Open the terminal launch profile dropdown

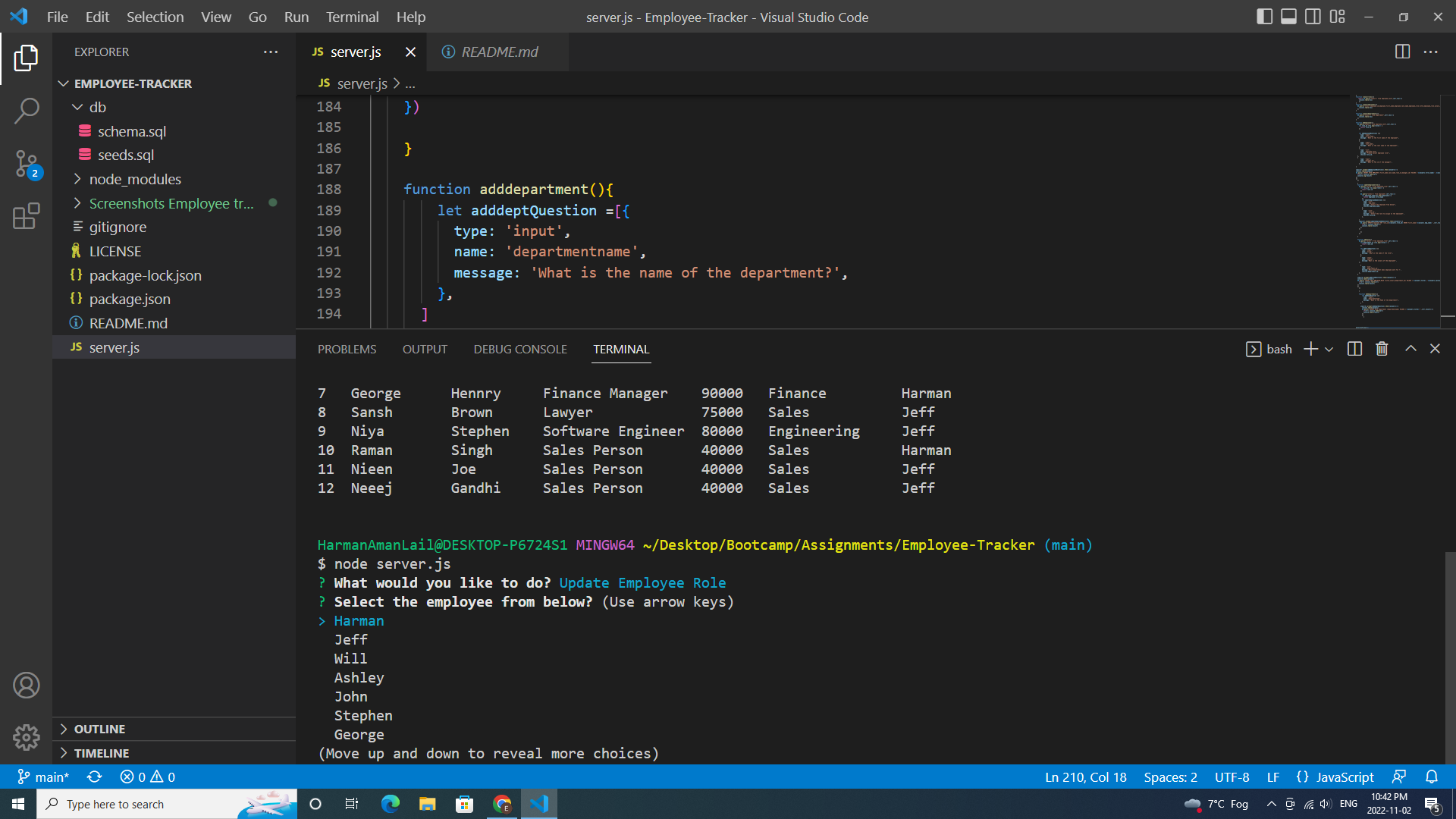tap(1329, 349)
